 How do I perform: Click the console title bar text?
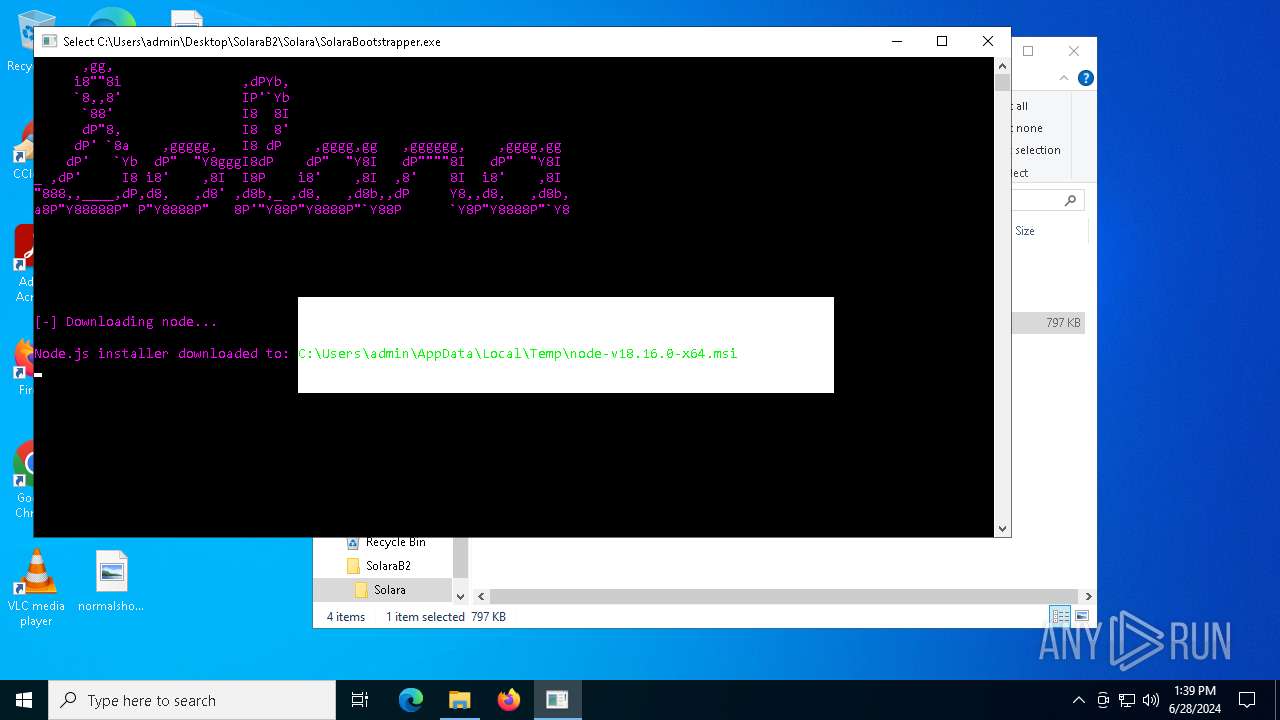[252, 42]
